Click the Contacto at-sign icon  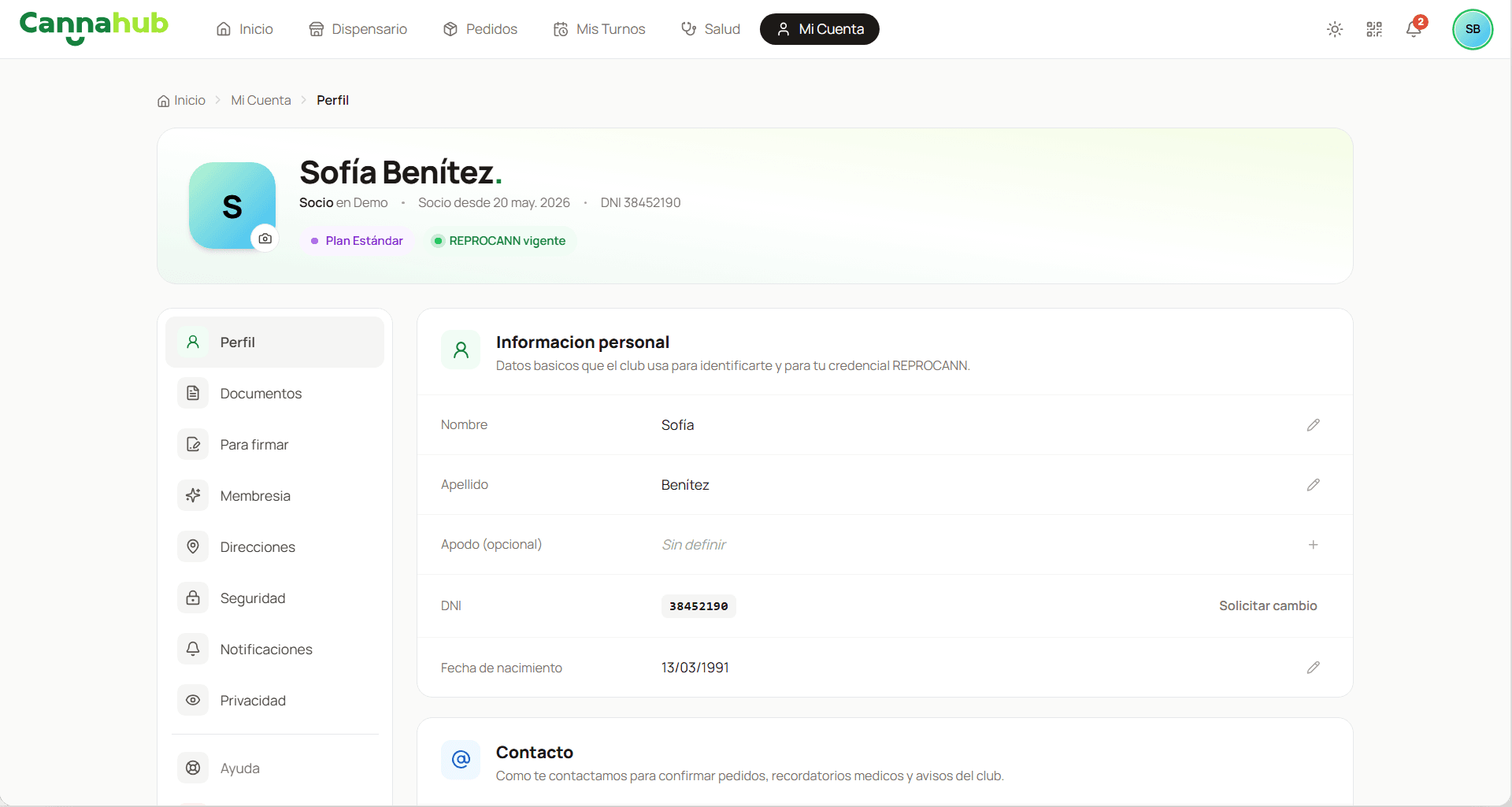click(x=461, y=760)
